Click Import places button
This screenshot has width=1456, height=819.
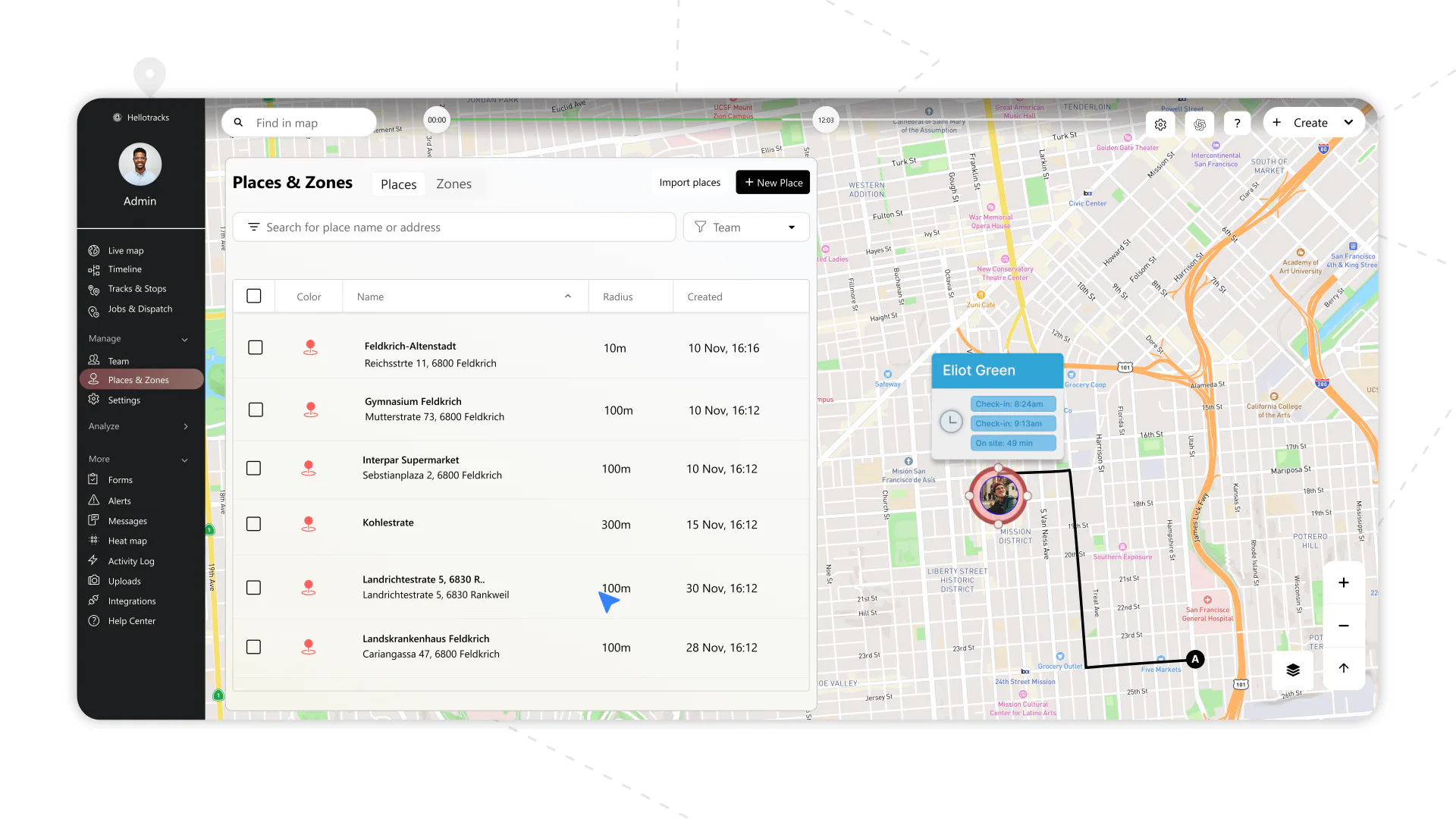click(690, 183)
